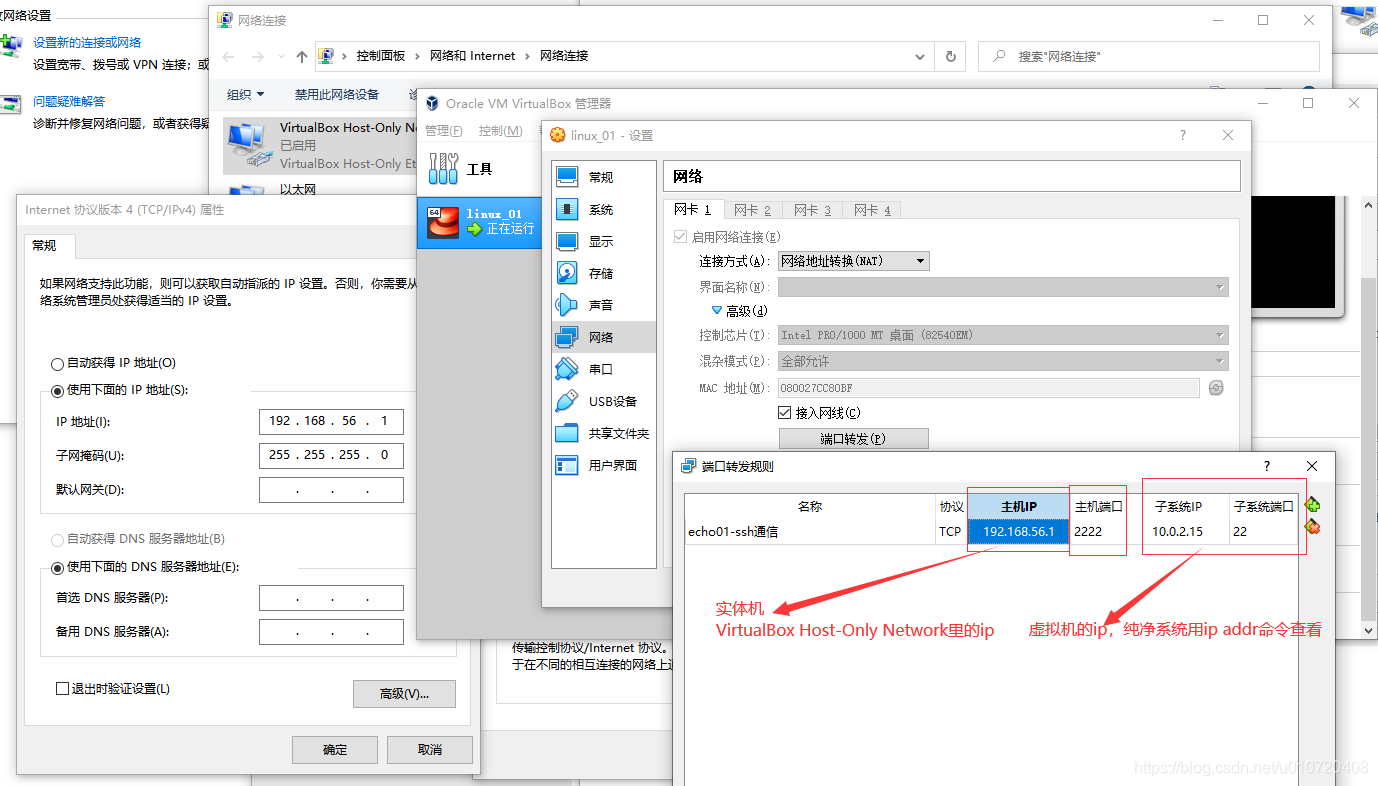
Task: Open the 共享文件夹 settings category icon
Action: [x=567, y=433]
